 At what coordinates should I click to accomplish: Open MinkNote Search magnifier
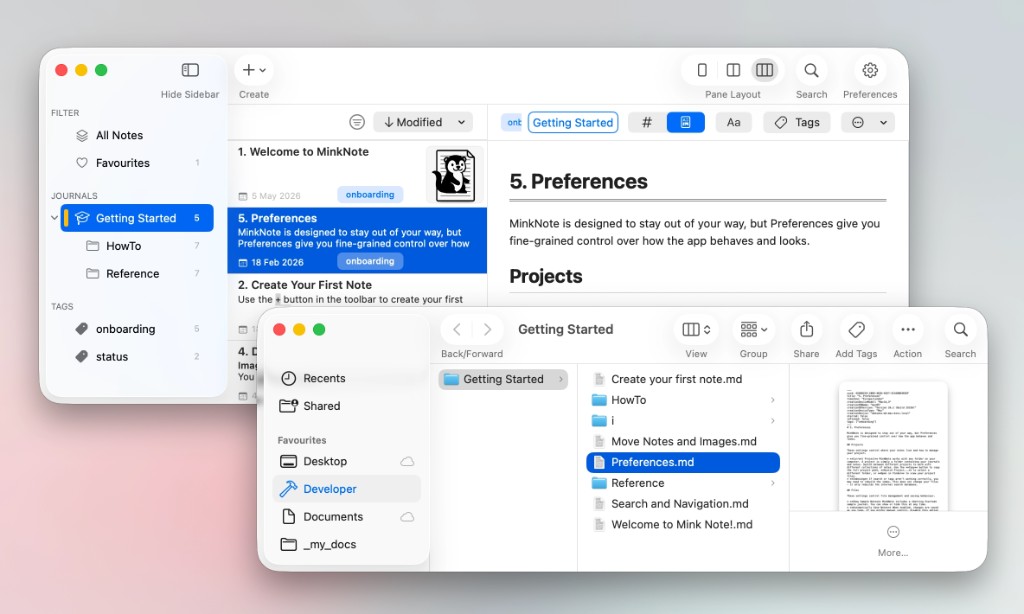(811, 70)
